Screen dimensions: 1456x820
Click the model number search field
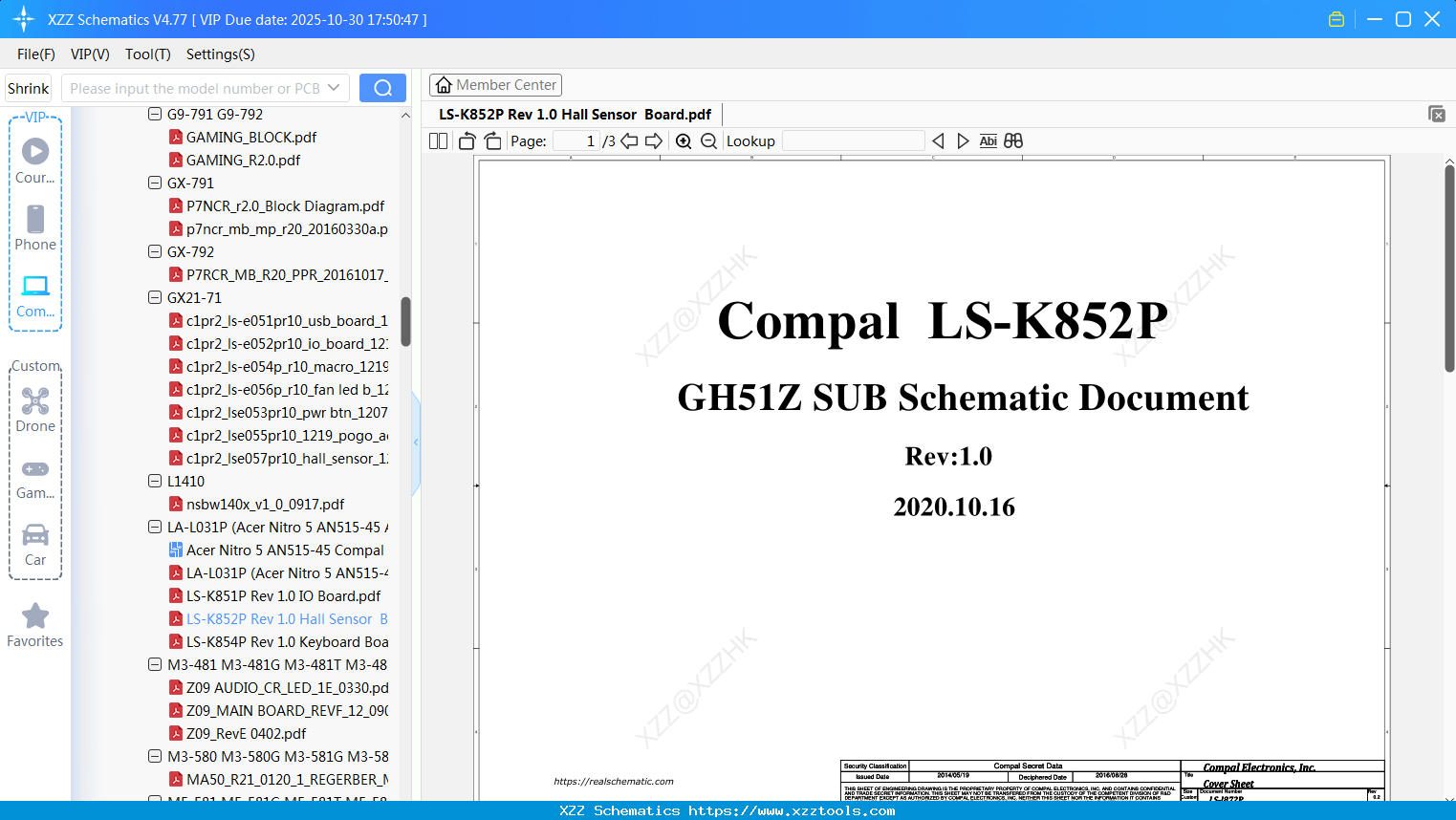(x=195, y=88)
